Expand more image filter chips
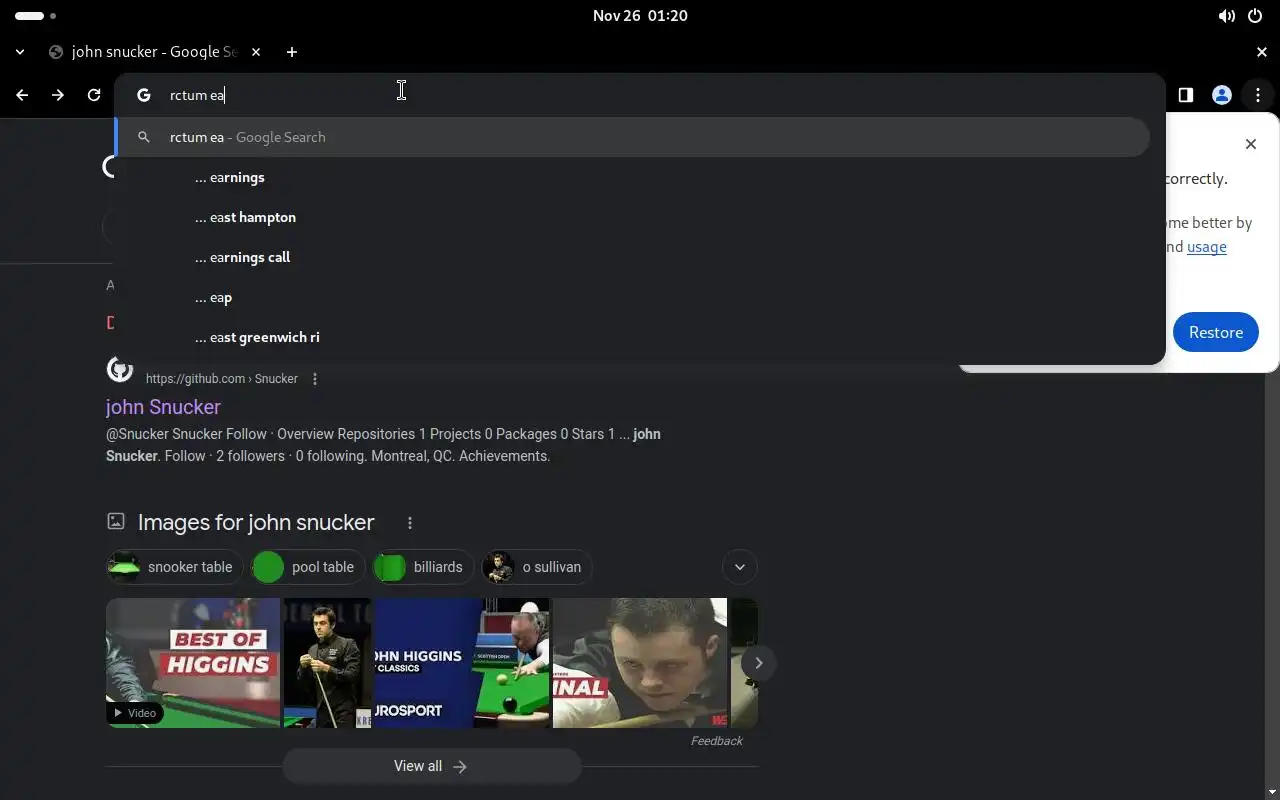The width and height of the screenshot is (1280, 800). (740, 567)
